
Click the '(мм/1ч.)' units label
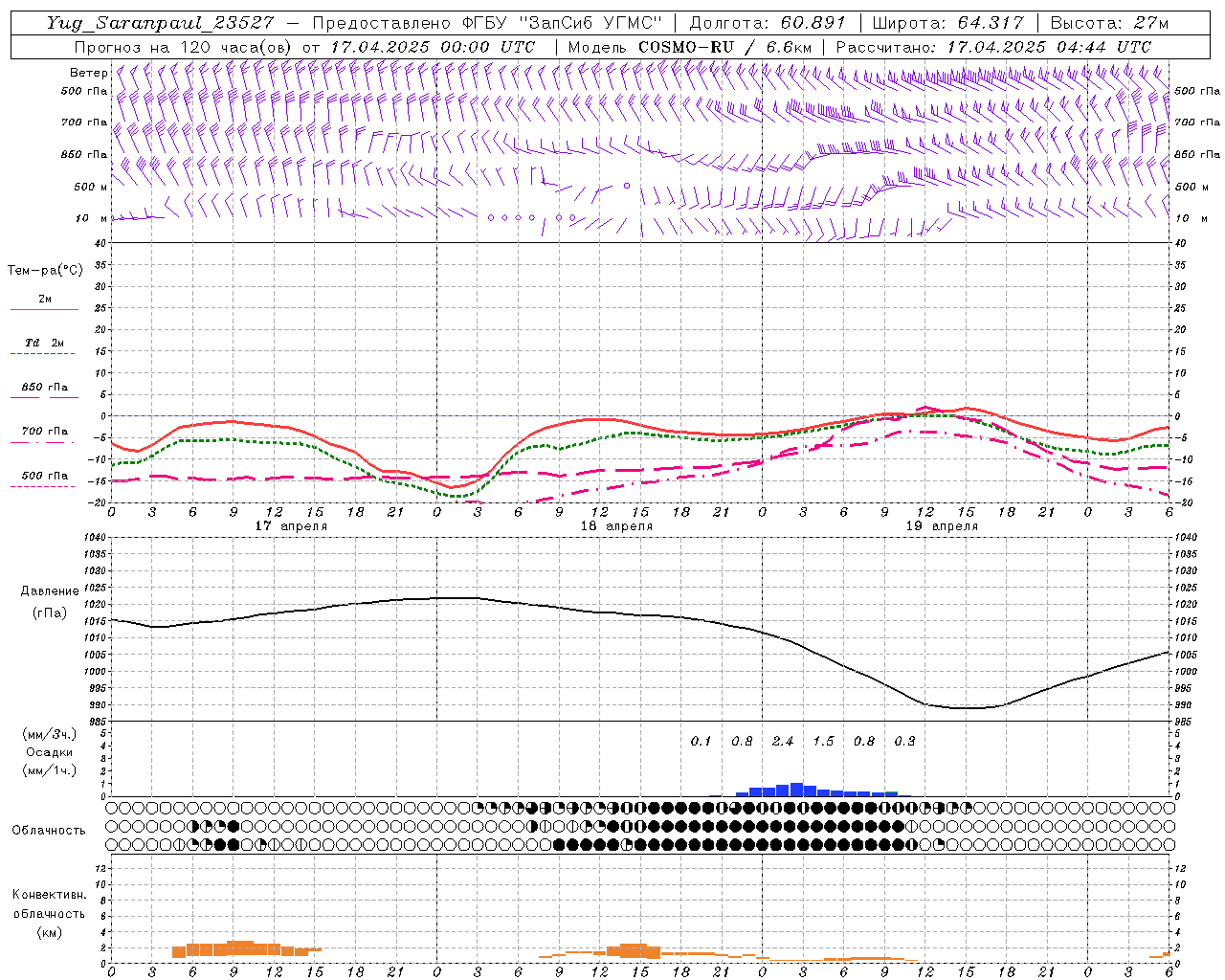49,770
